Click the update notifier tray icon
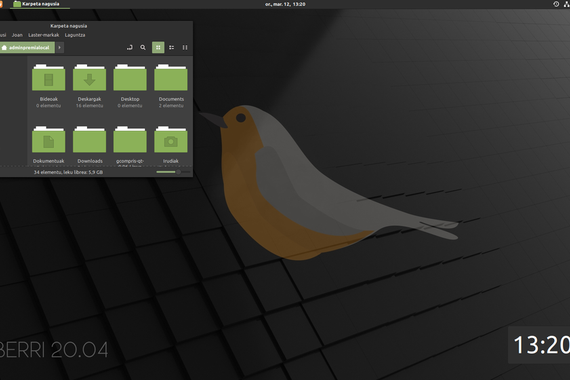Screen dimensions: 570x380 click(556, 4)
